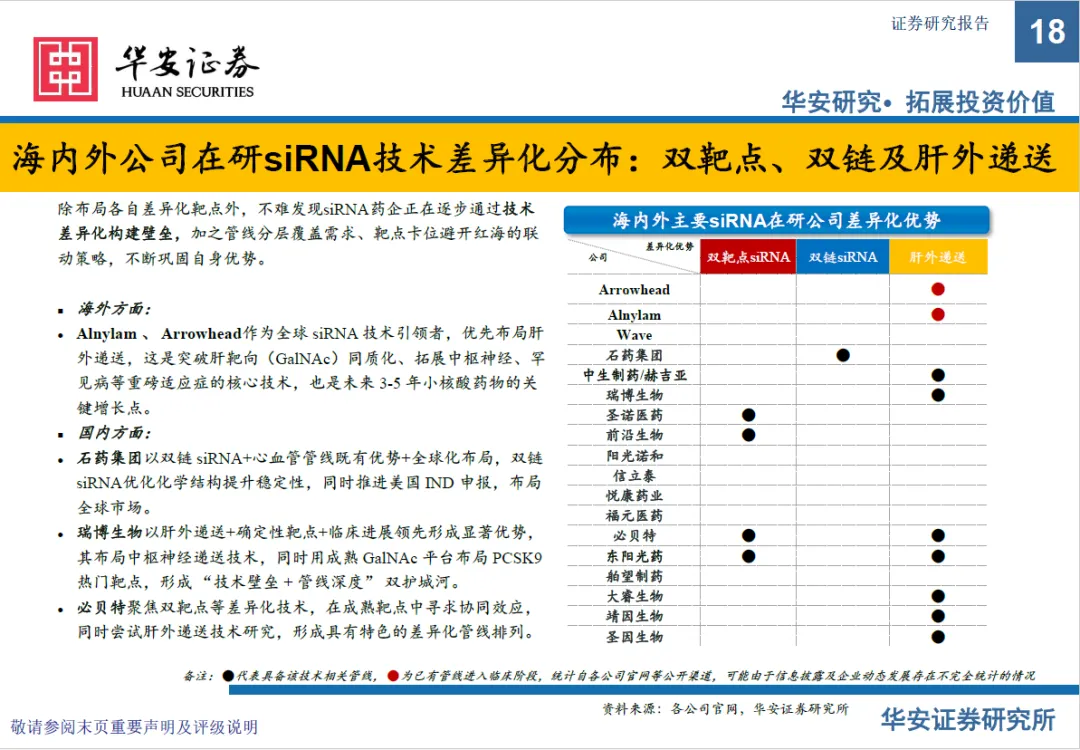Screen dimensions: 1080x750
Task: Select the 阳光诺和 row label
Action: [634, 456]
